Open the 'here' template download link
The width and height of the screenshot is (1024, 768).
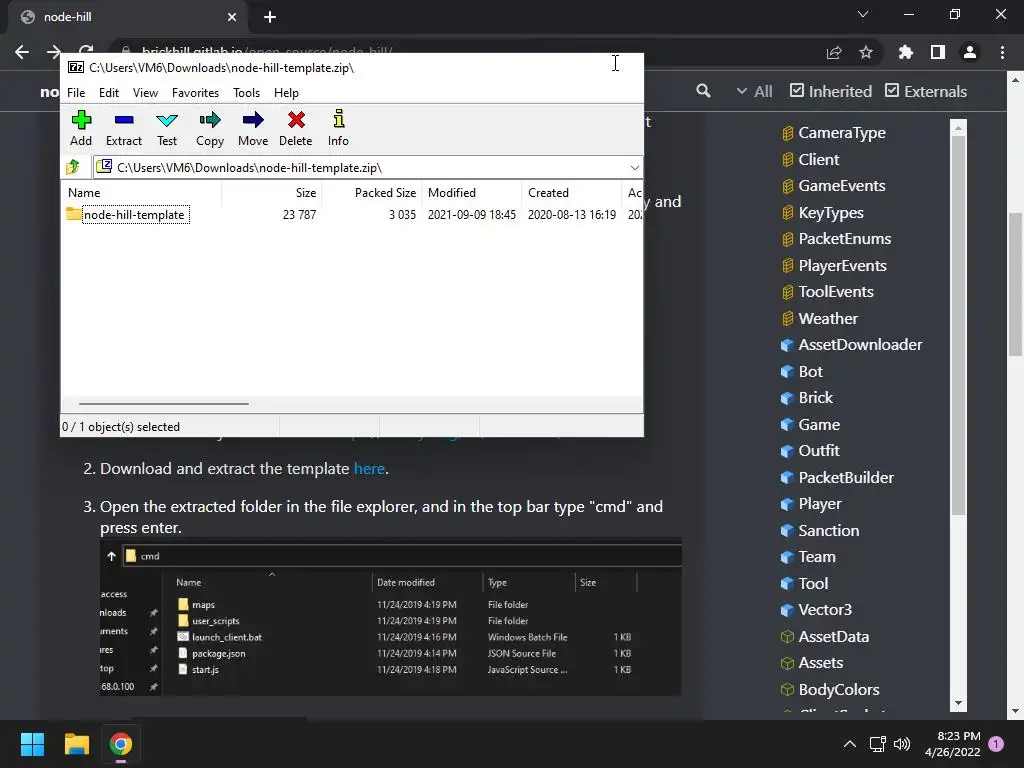369,468
